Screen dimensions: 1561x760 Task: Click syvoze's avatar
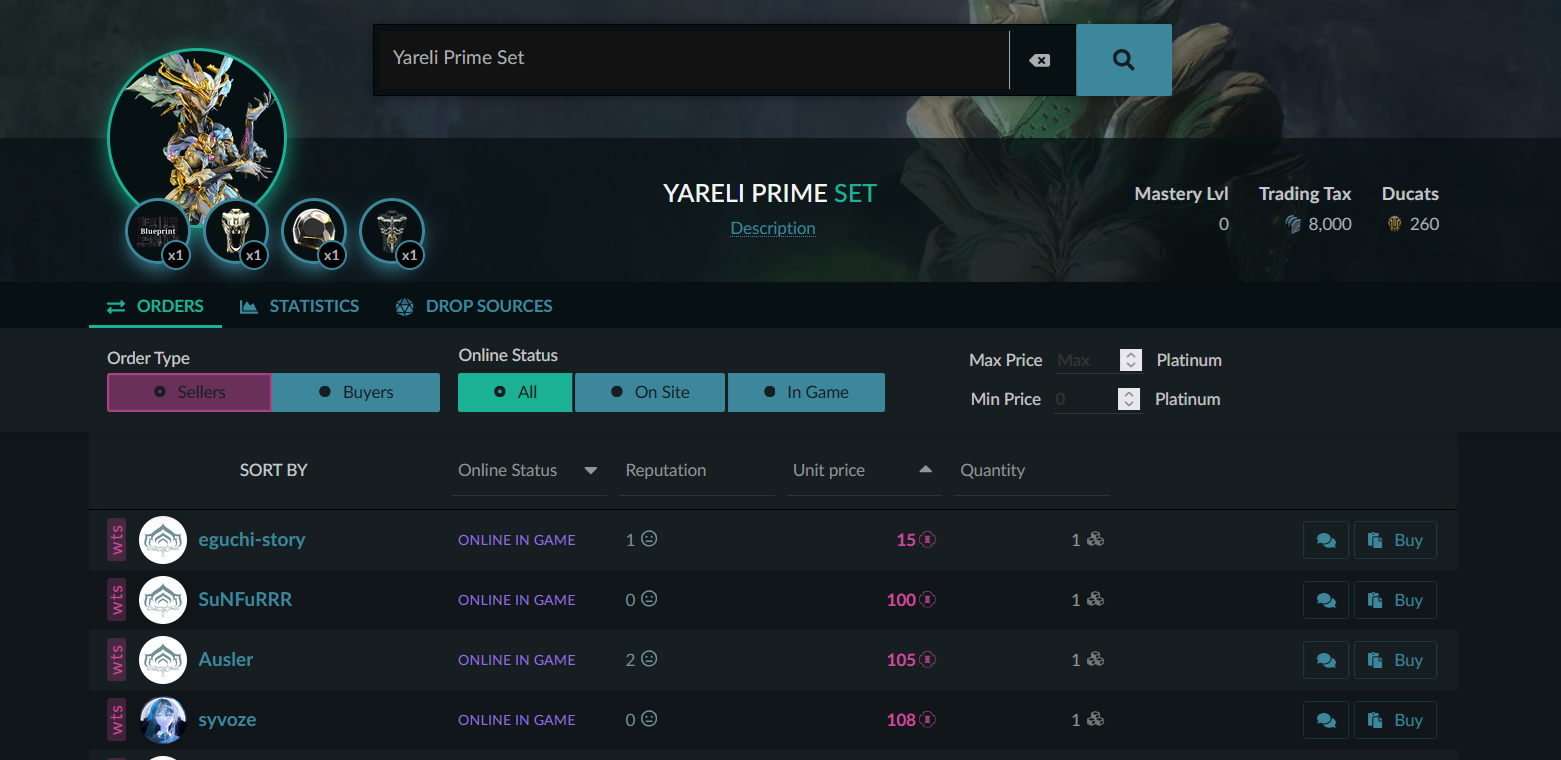[x=163, y=720]
